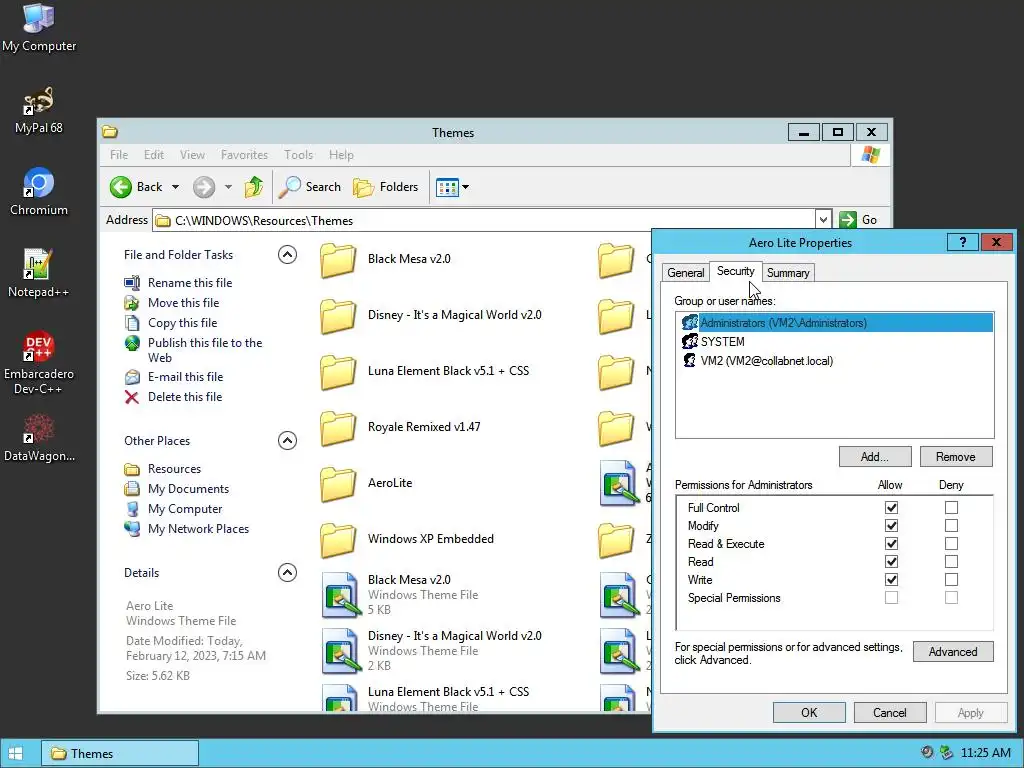Toggle Allow checkbox for Write
Viewport: 1024px width, 768px height.
[891, 579]
